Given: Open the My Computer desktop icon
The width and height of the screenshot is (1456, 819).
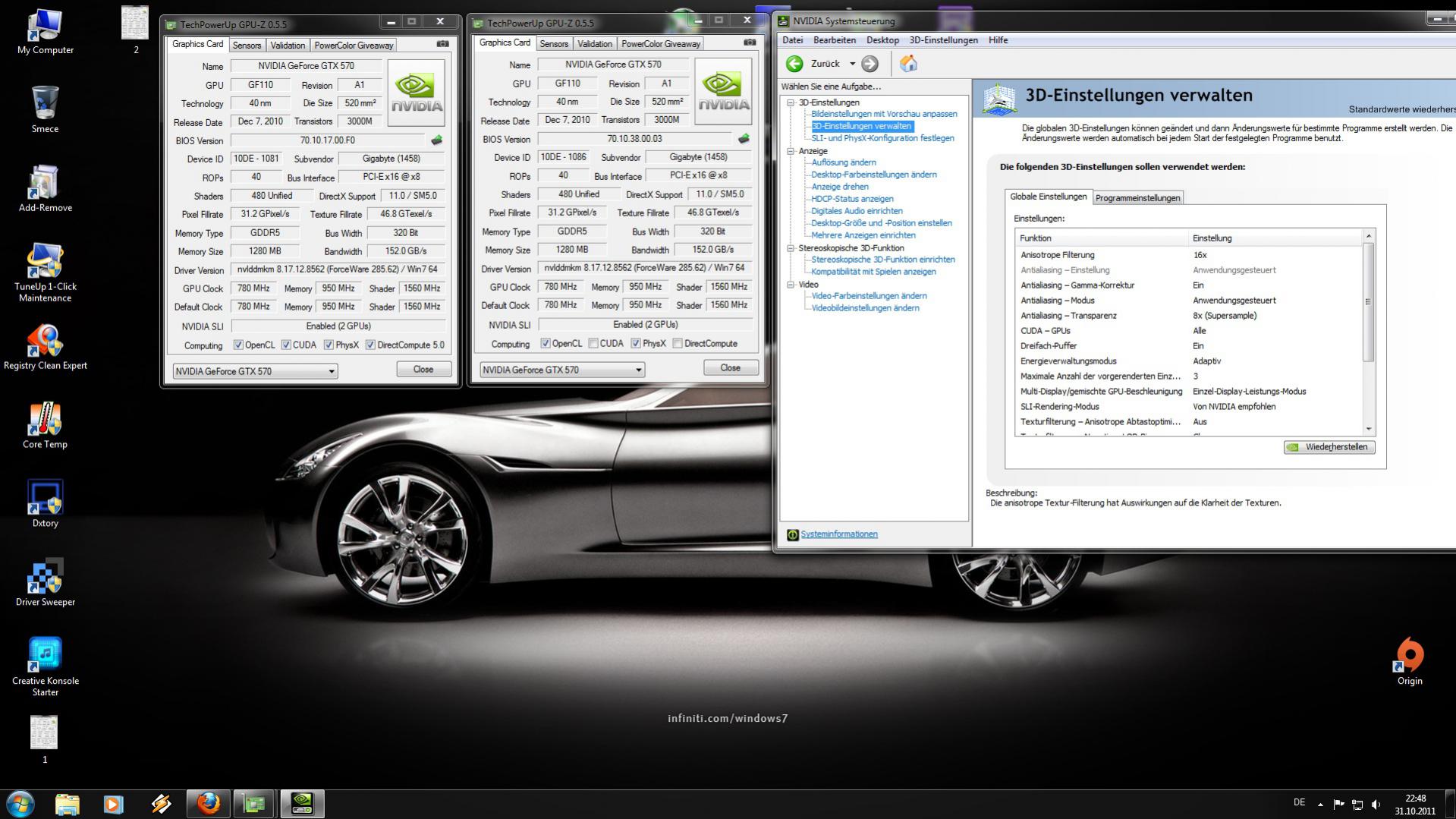Looking at the screenshot, I should [45, 32].
